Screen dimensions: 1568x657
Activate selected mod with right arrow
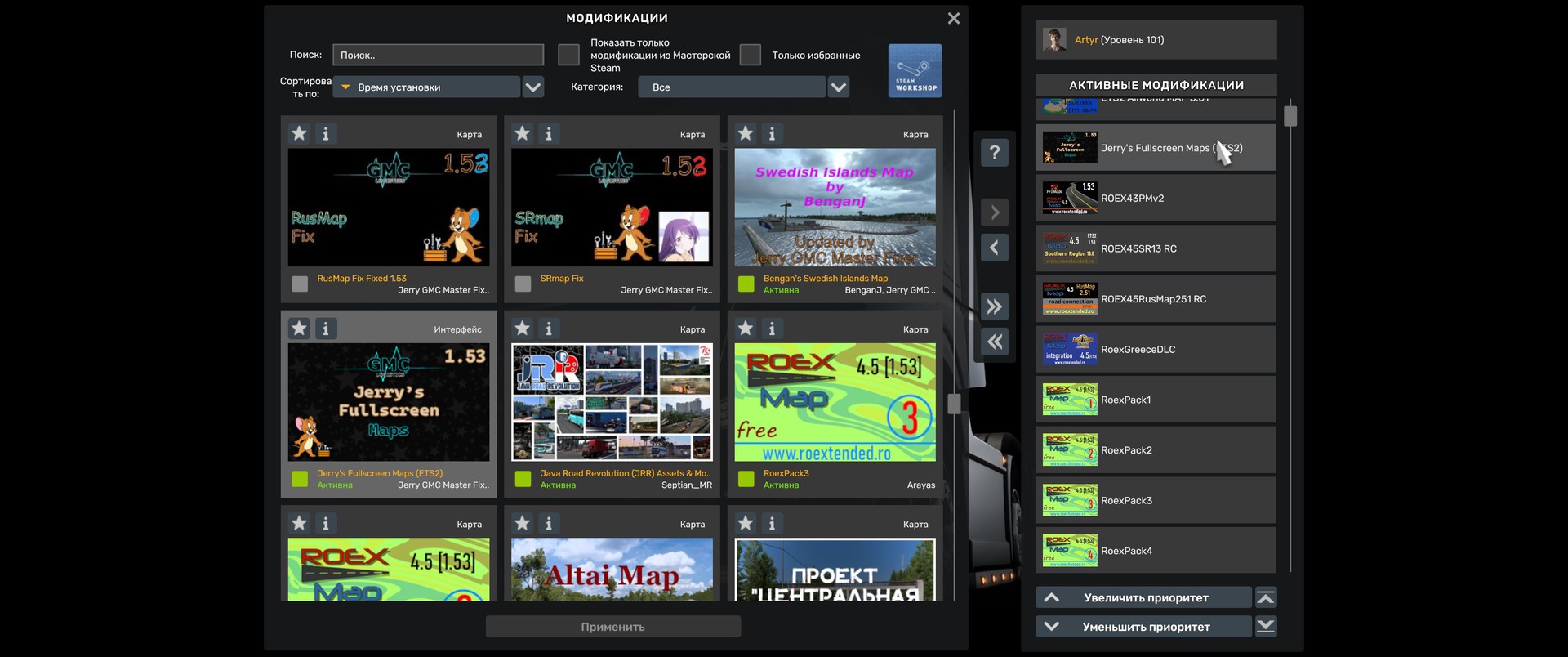[x=994, y=212]
